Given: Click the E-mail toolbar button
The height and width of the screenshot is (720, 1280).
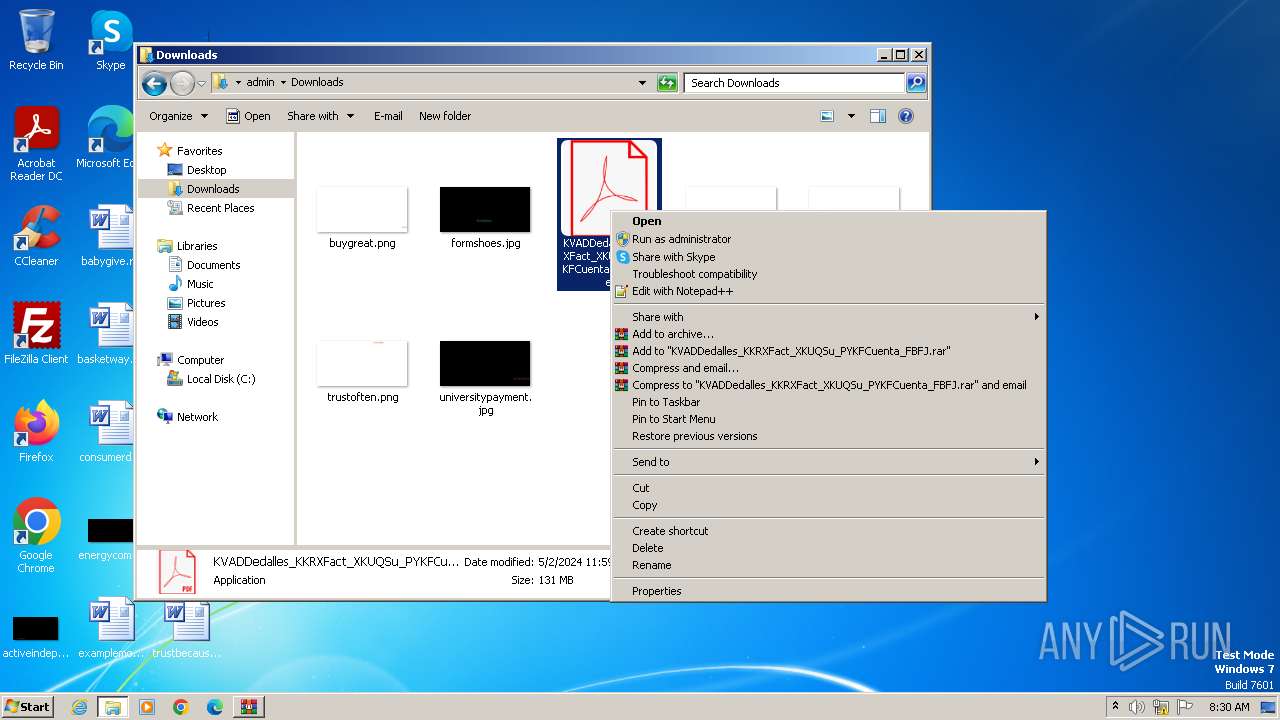Looking at the screenshot, I should [x=388, y=116].
